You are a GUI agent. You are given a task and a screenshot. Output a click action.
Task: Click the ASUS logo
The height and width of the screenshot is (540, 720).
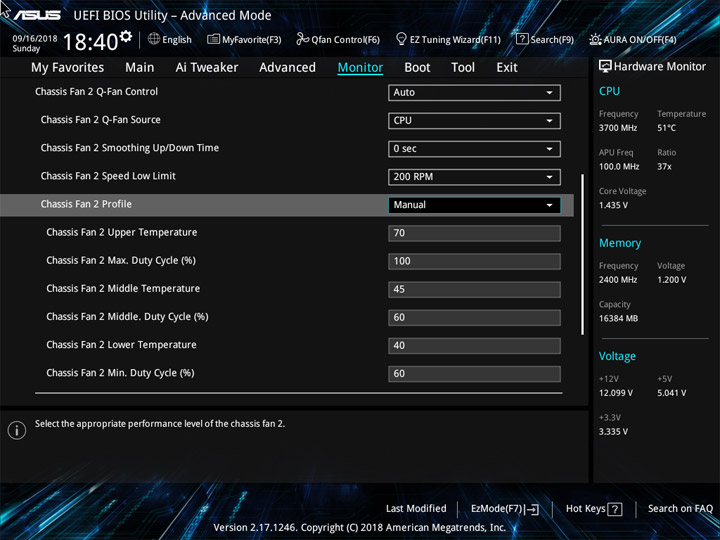pos(37,15)
